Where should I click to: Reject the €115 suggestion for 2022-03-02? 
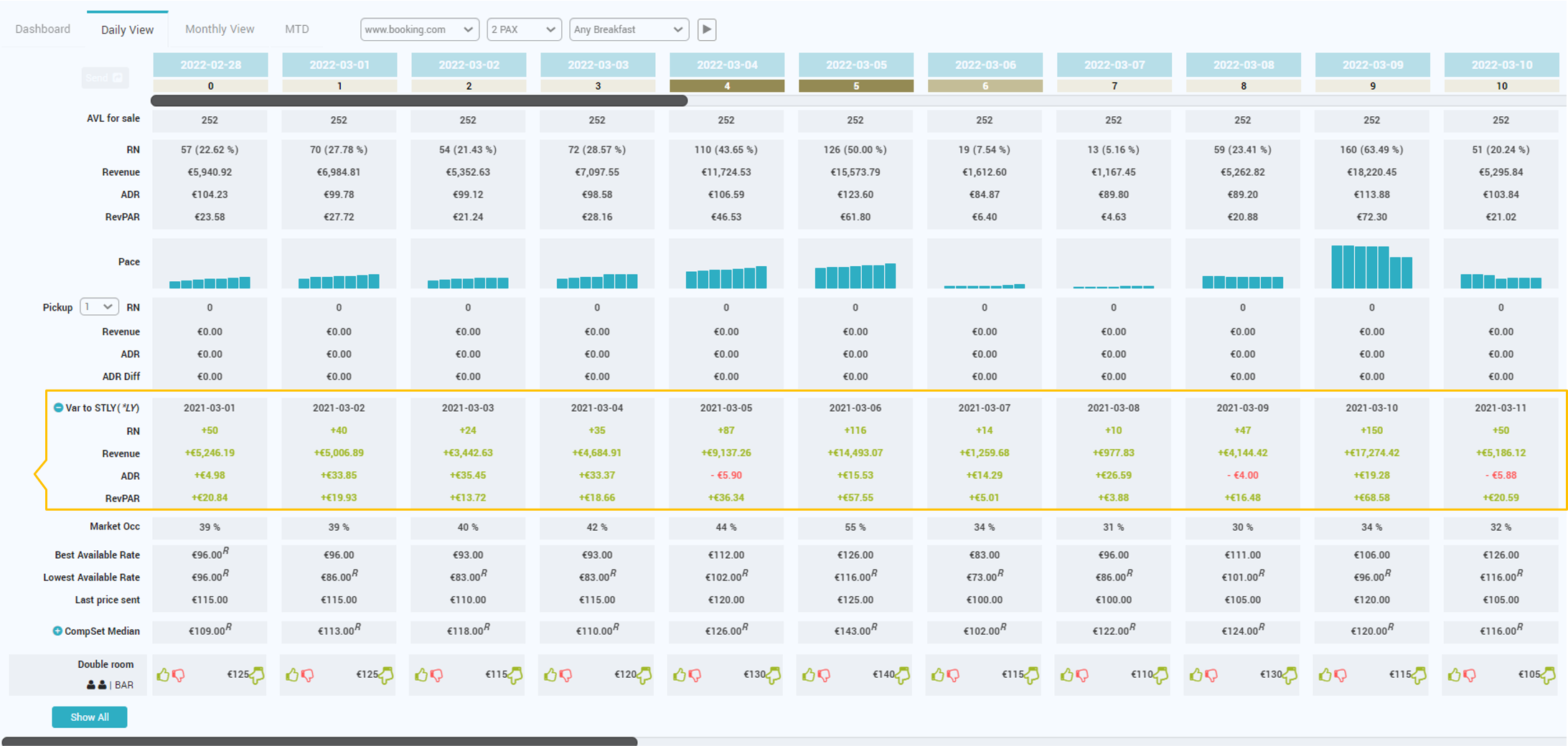pos(436,675)
